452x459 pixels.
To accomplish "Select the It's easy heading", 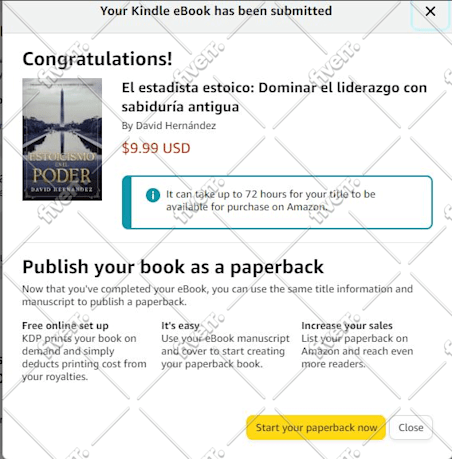I will tap(180, 325).
